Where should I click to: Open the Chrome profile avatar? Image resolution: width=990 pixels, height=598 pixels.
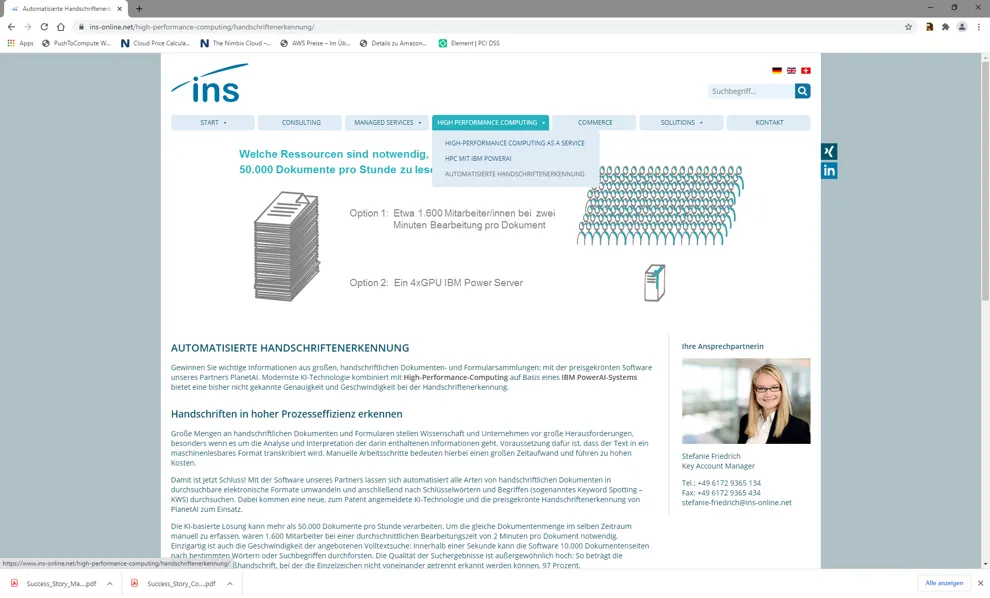[962, 27]
